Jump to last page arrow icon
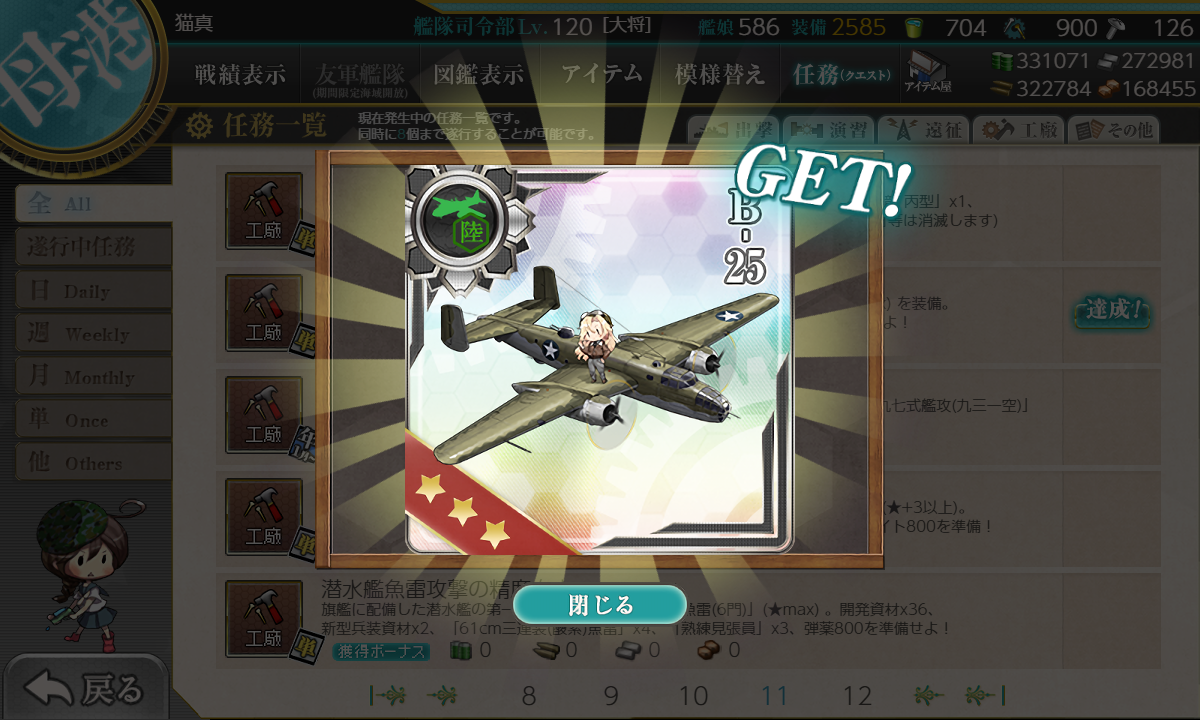 click(985, 695)
